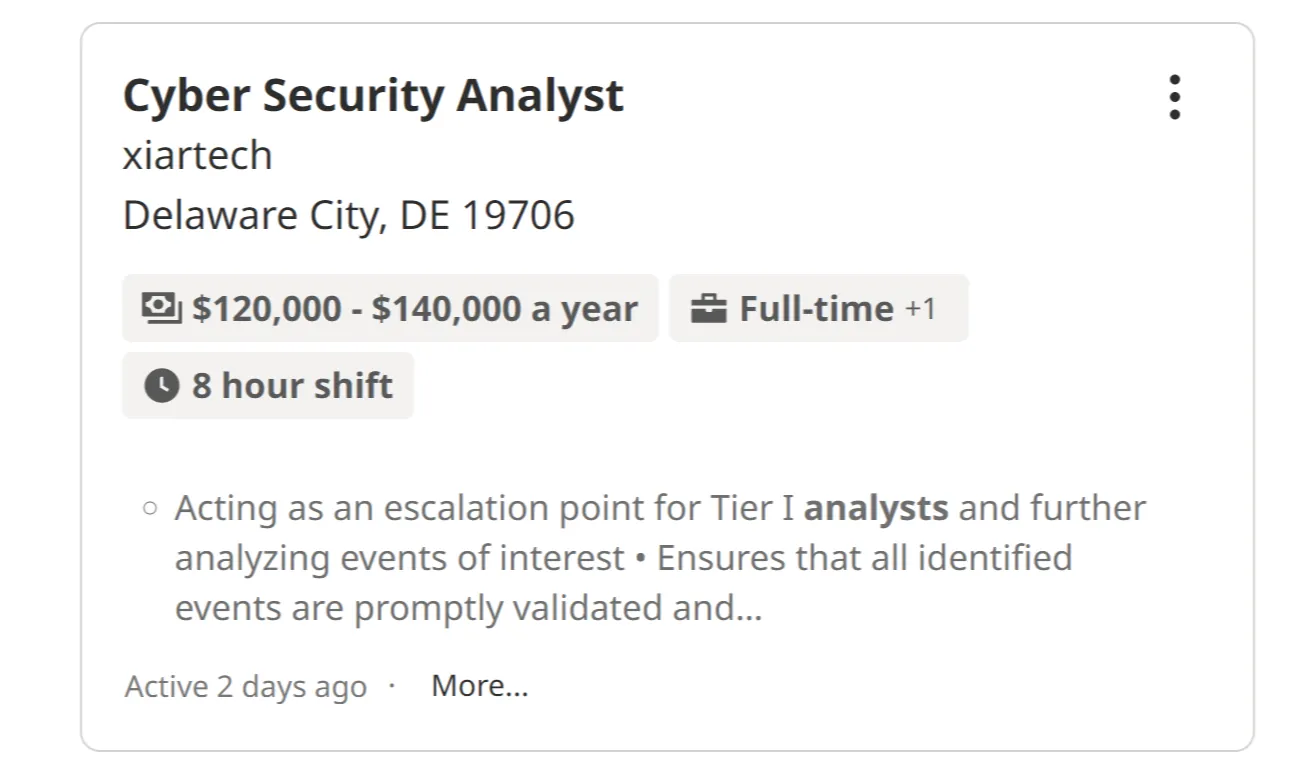Select the $120,000 - $140,000 a year badge
Screen dimensions: 1303x770
tap(414, 308)
